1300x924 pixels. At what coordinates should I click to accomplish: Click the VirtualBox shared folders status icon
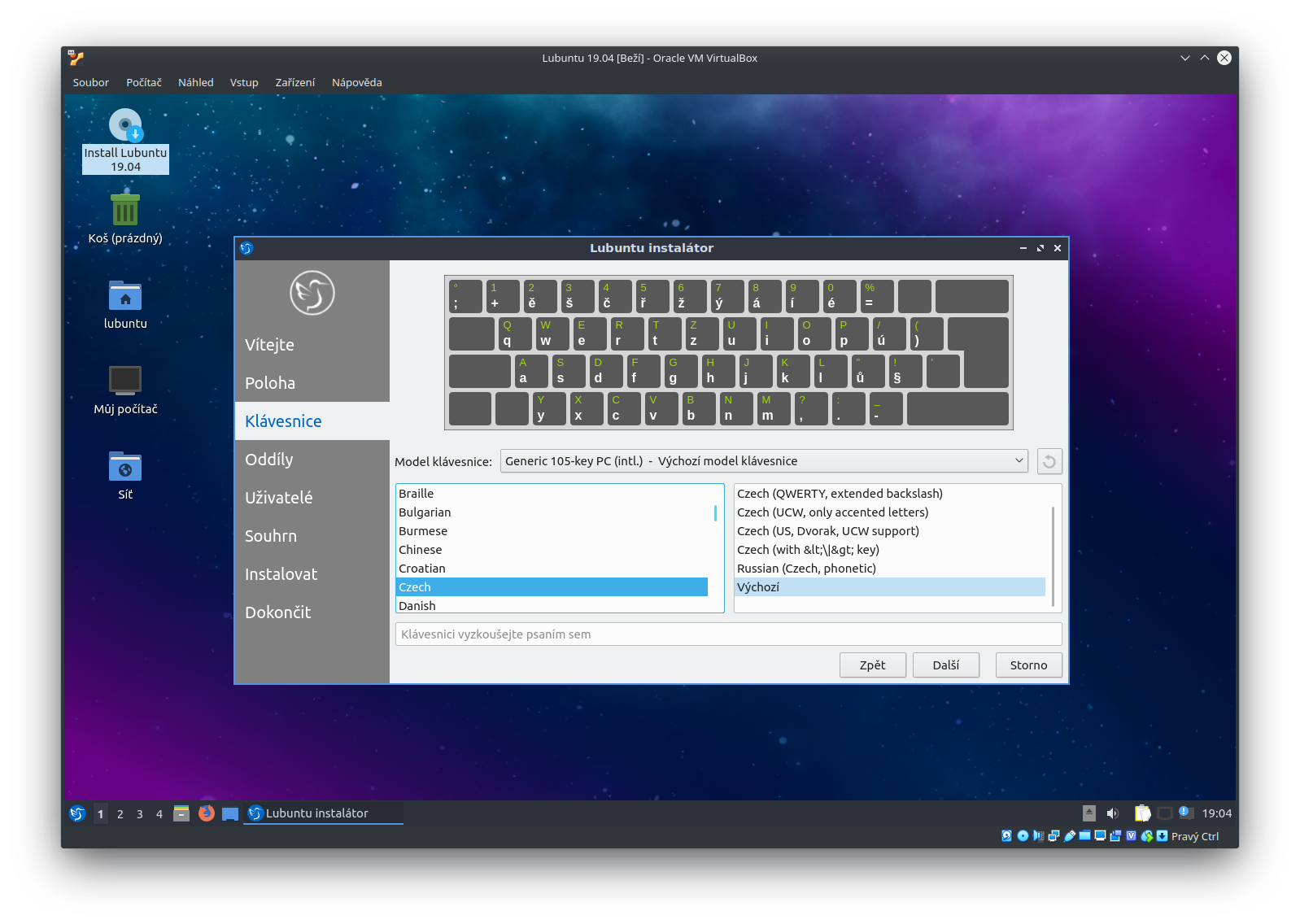(x=1084, y=835)
